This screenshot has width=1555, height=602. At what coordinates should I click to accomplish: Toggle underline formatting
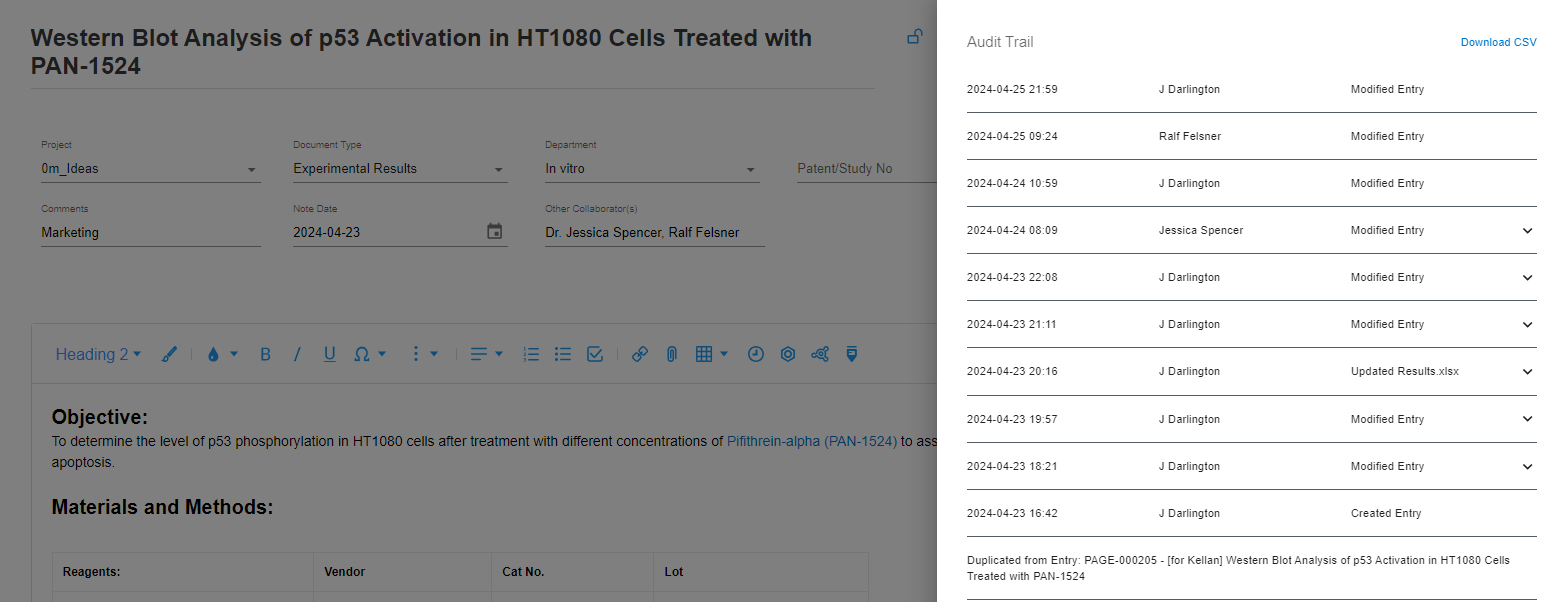[x=329, y=353]
